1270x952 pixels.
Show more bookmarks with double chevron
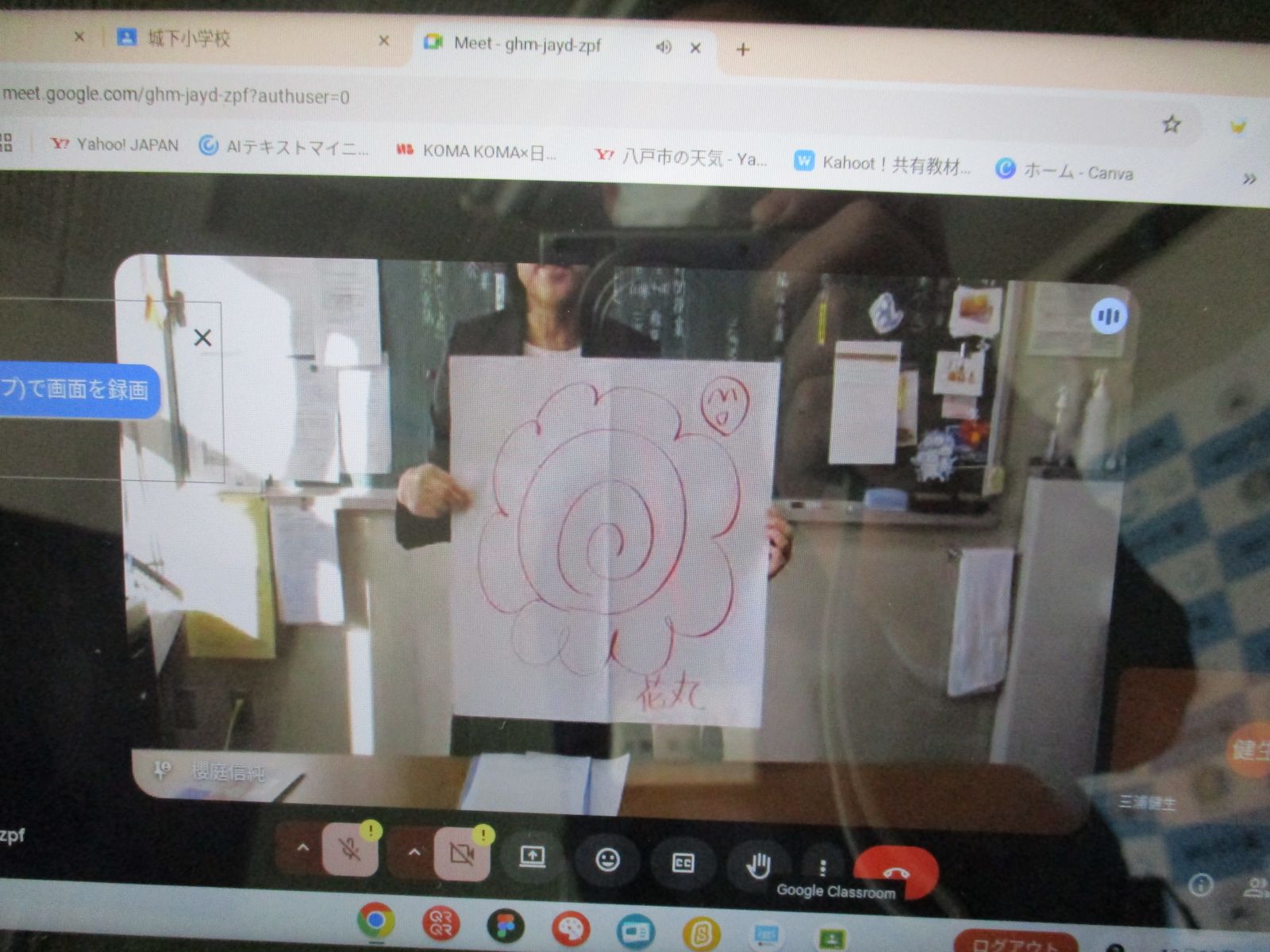1249,179
